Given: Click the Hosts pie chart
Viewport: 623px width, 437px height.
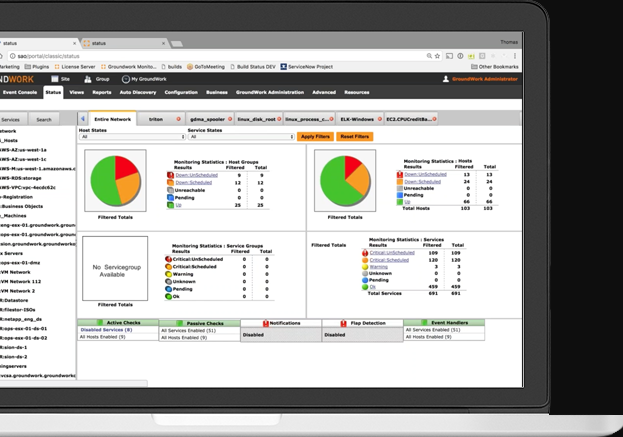Looking at the screenshot, I should (345, 180).
